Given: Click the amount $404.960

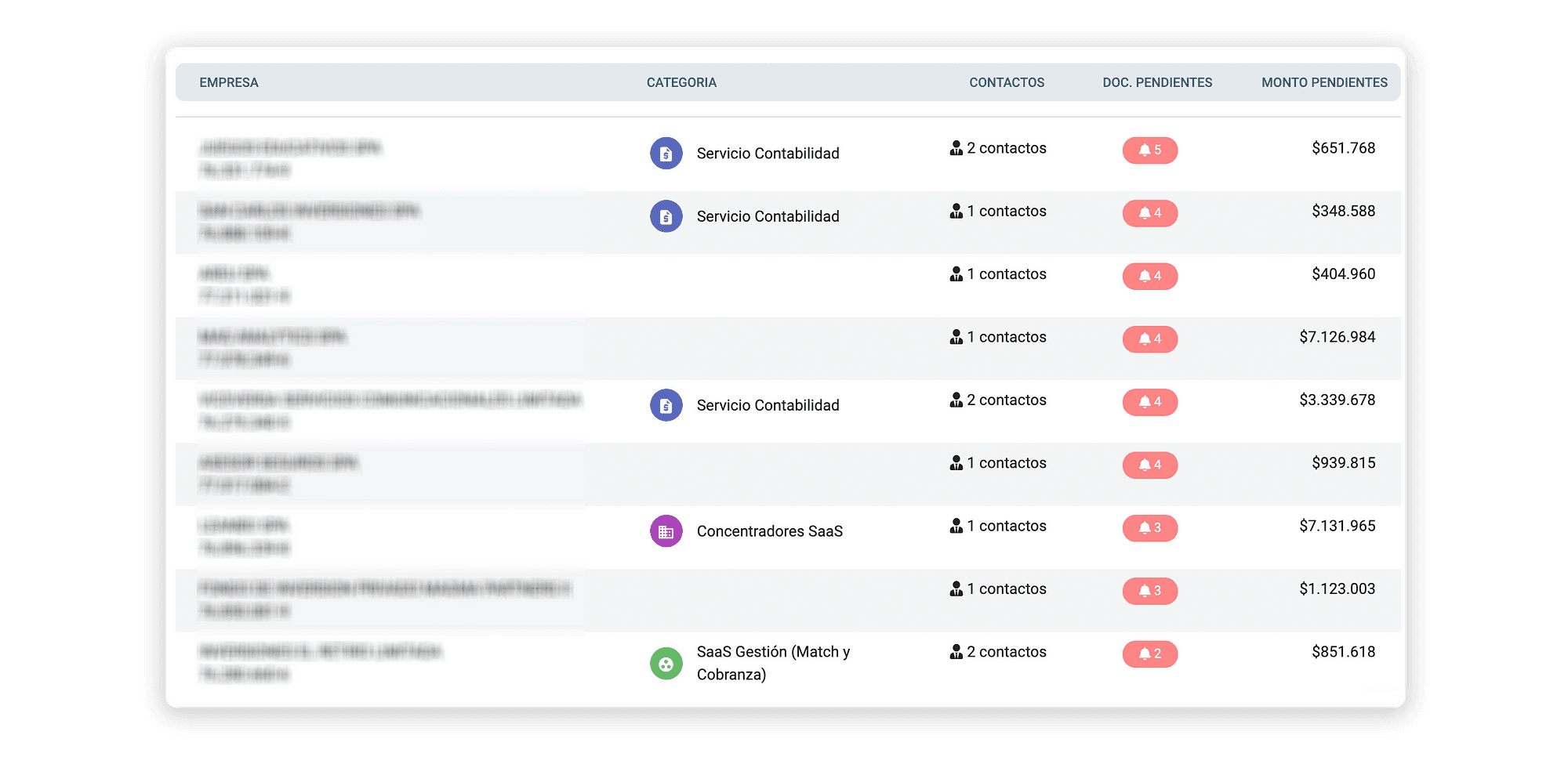Looking at the screenshot, I should click(1343, 274).
